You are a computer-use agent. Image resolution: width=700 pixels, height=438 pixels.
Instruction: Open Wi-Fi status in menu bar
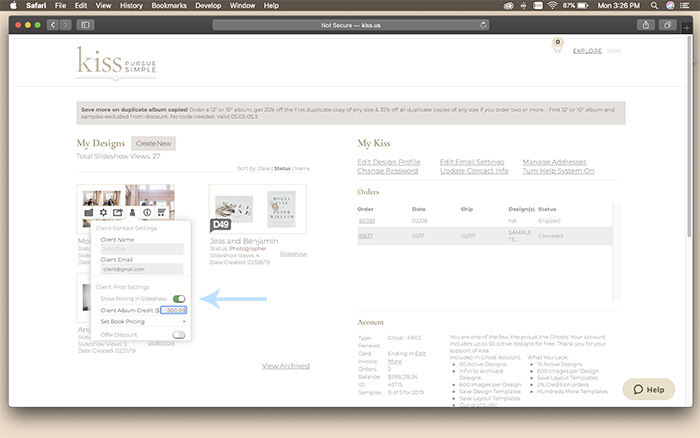click(x=552, y=6)
